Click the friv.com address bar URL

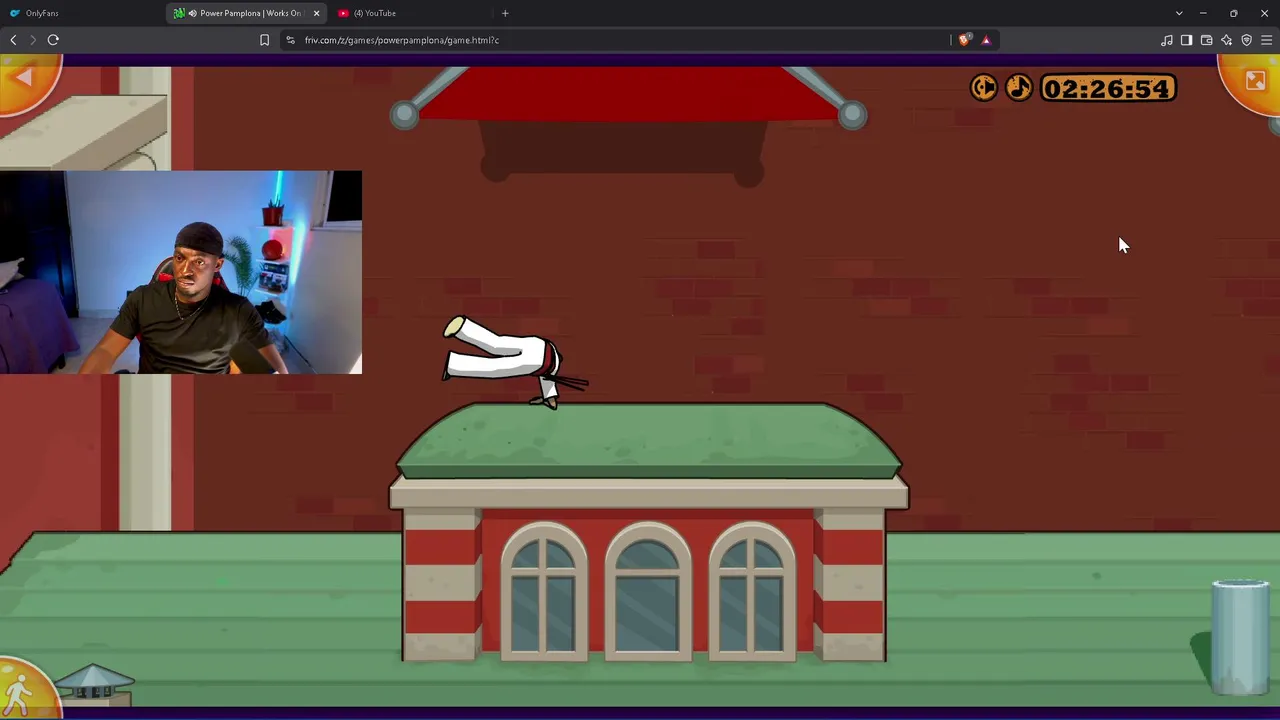(x=402, y=40)
